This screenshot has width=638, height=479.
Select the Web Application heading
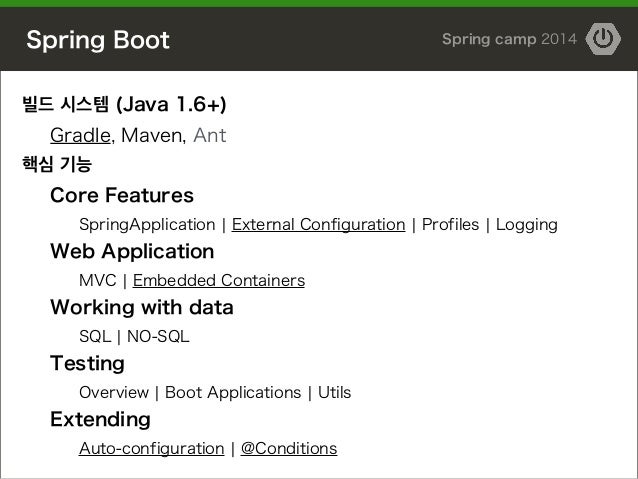(132, 250)
